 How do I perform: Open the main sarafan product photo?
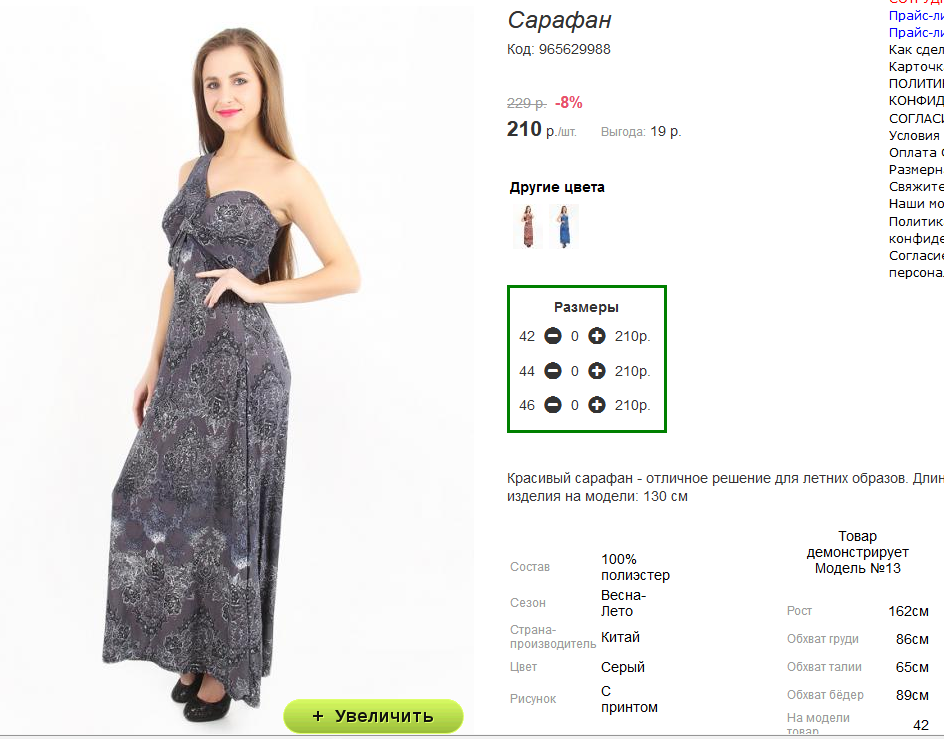coord(236,367)
